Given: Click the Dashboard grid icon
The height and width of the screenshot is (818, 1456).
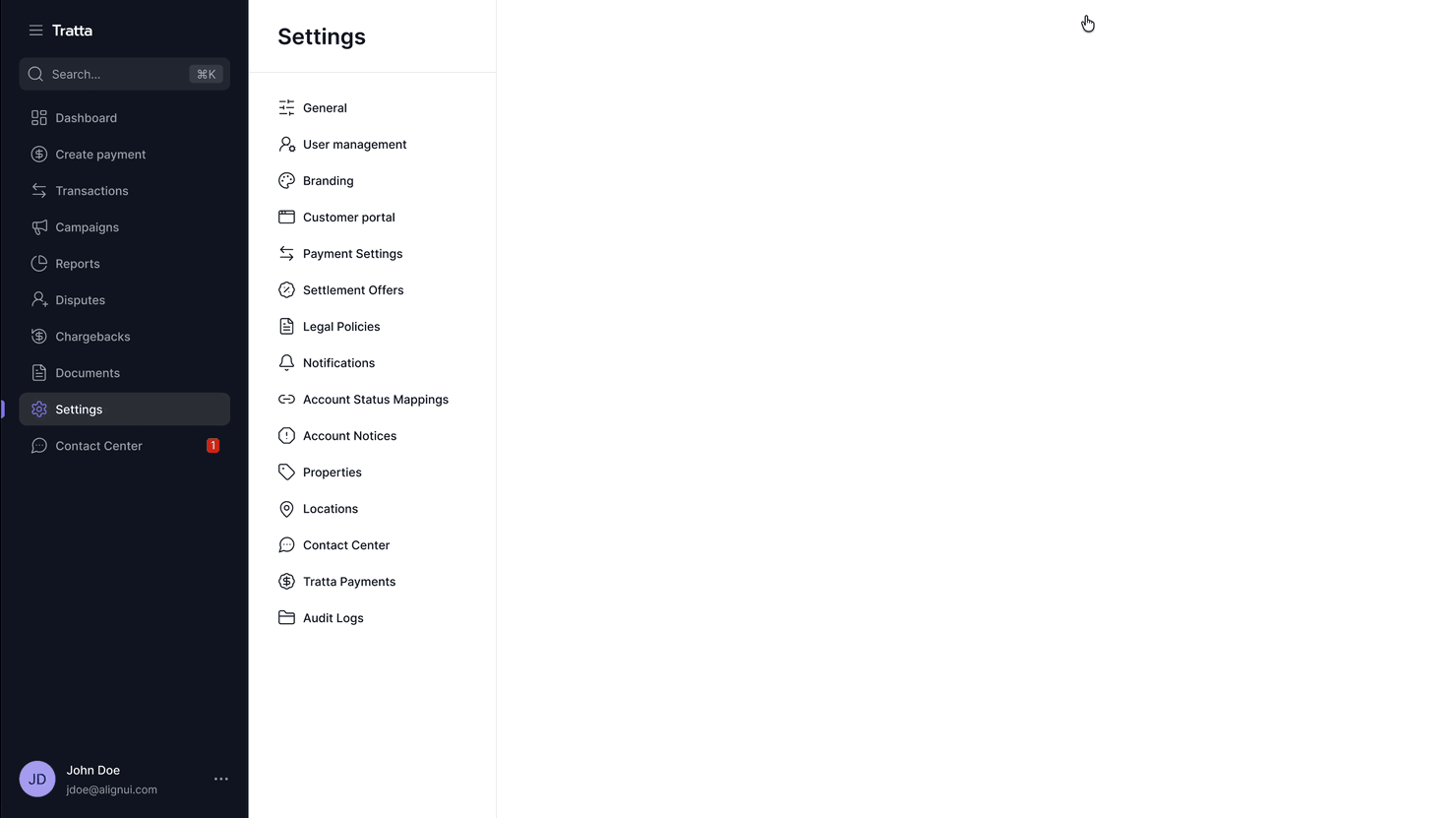Looking at the screenshot, I should (39, 118).
